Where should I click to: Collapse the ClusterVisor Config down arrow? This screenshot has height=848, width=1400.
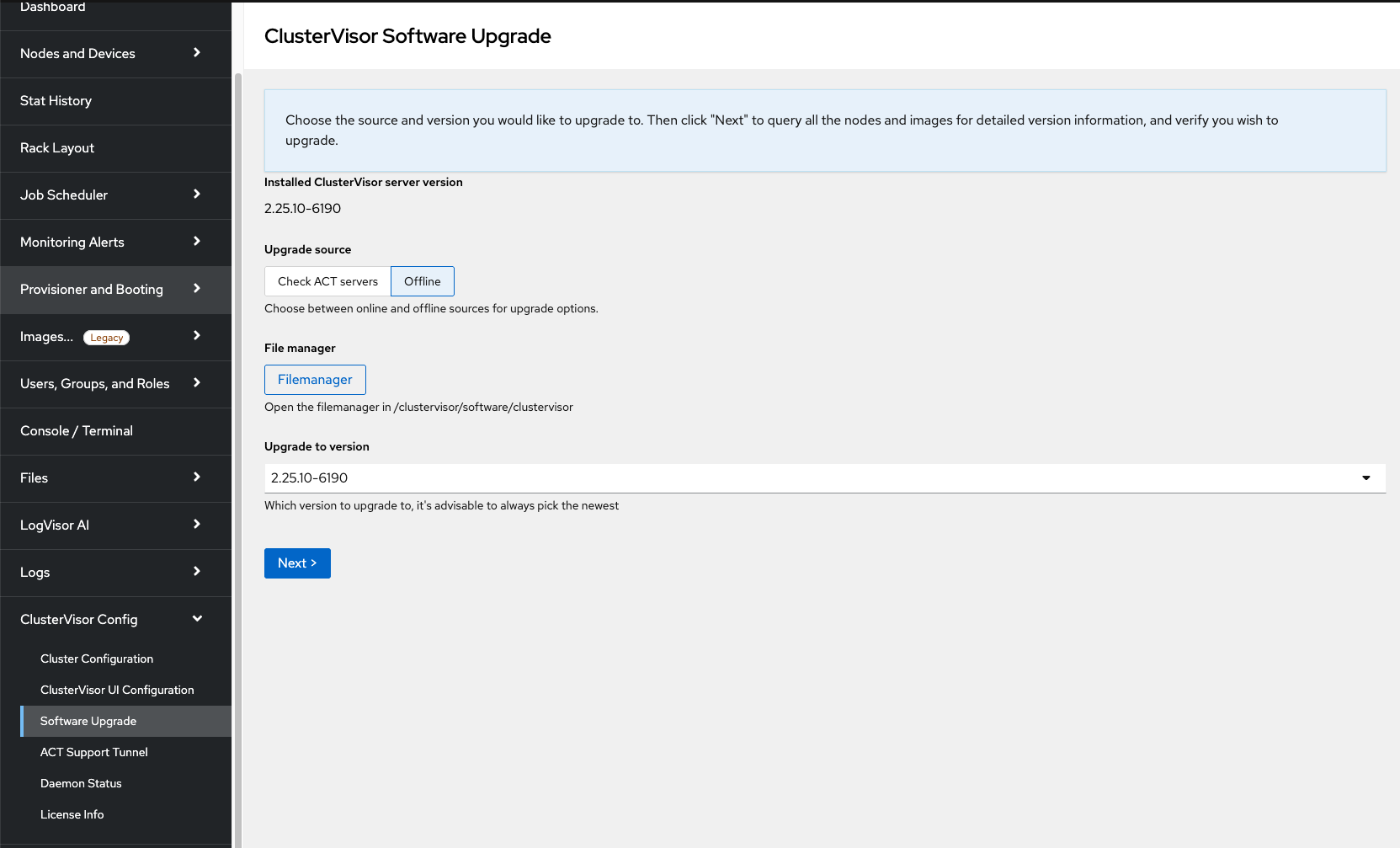tap(197, 619)
